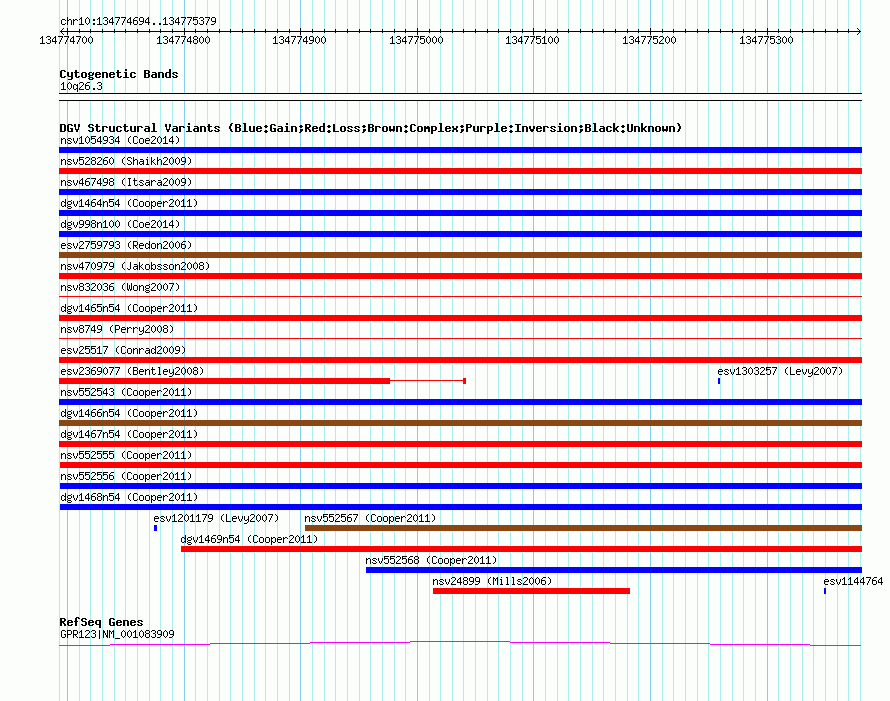Select the 10q26.3 band label

pos(81,86)
